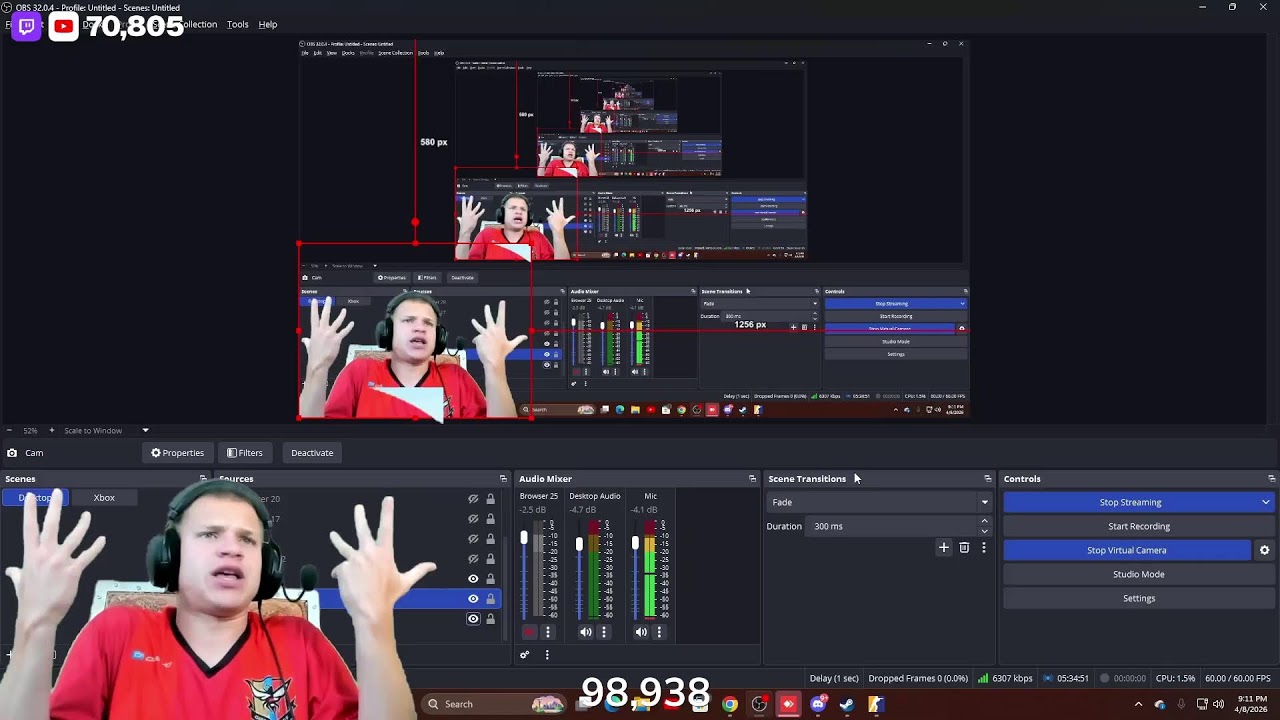1280x720 pixels.
Task: Show the fourth hidden source
Action: (x=473, y=559)
